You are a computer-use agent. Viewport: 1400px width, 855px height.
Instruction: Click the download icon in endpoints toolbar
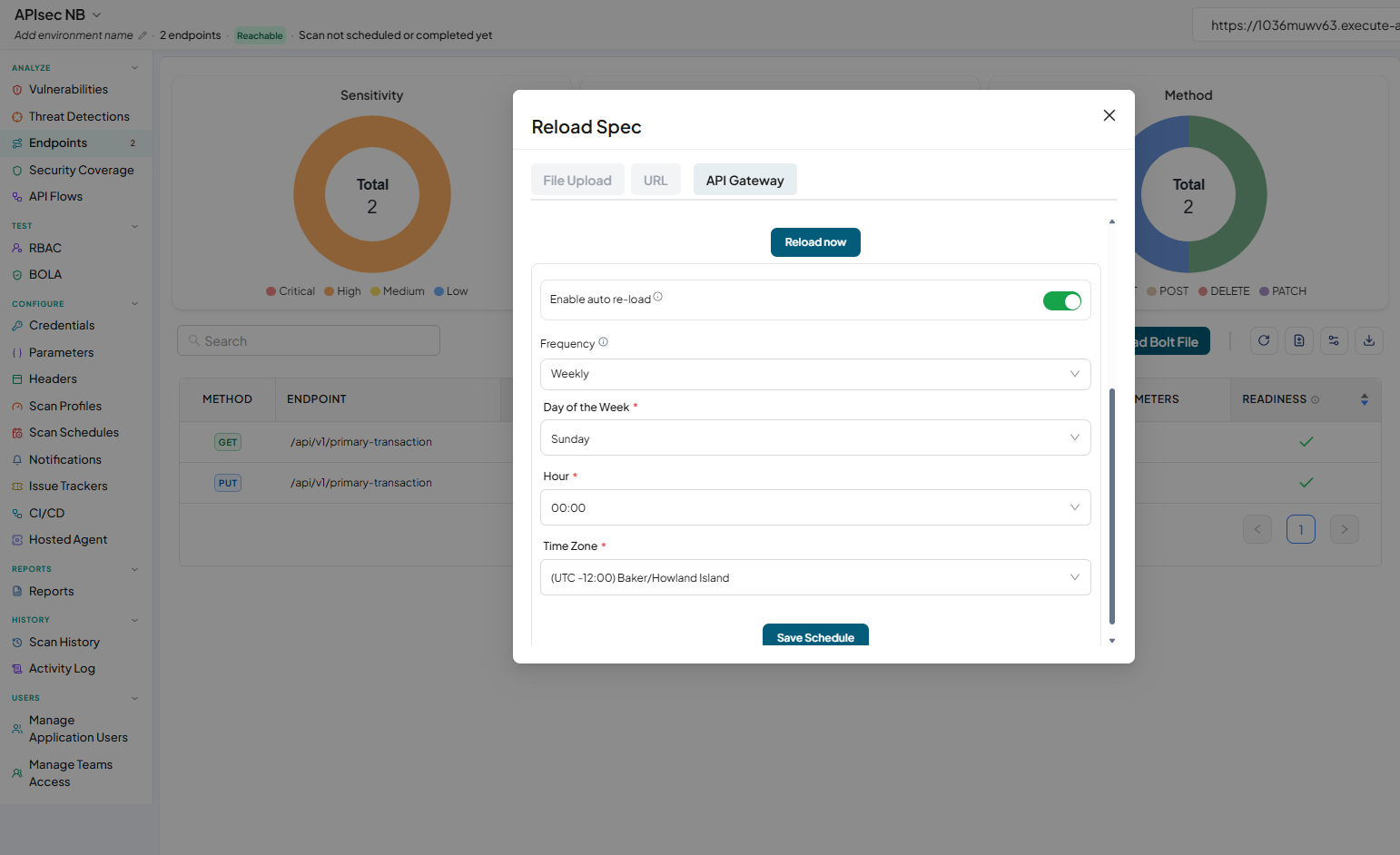(1369, 340)
